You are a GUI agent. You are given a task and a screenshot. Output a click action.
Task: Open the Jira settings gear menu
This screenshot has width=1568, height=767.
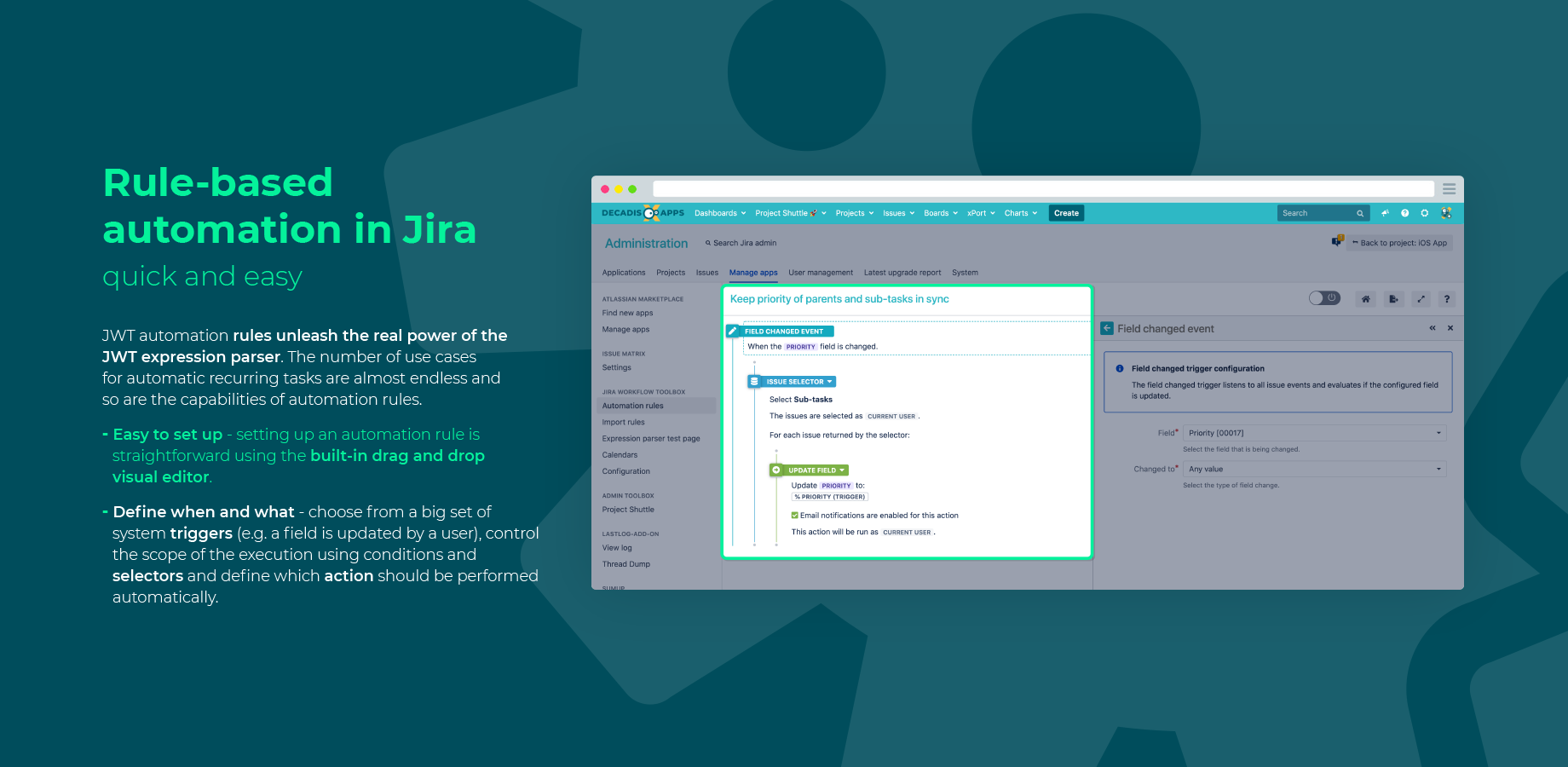[x=1425, y=213]
